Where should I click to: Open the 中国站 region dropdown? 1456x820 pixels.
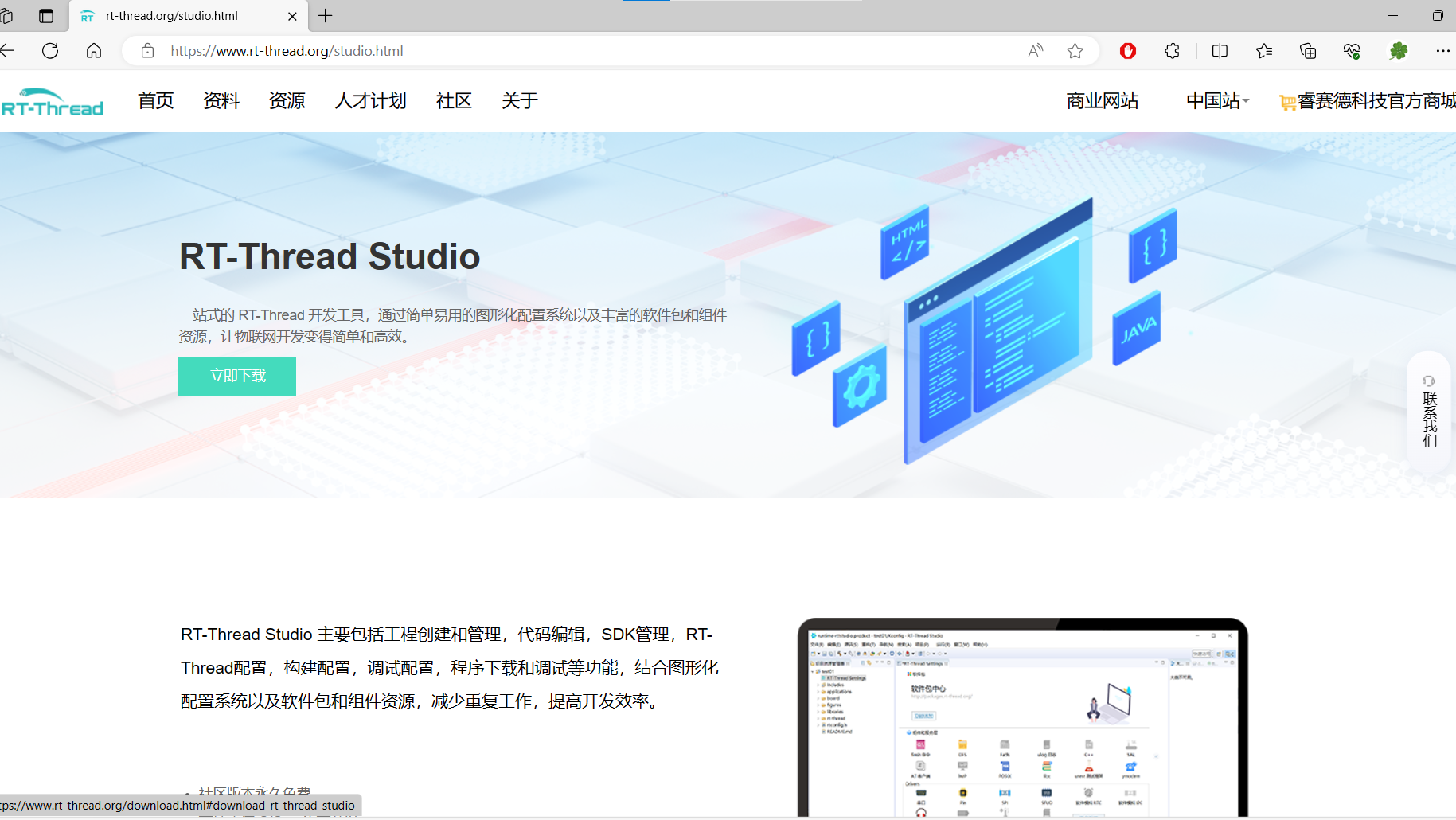[x=1216, y=101]
